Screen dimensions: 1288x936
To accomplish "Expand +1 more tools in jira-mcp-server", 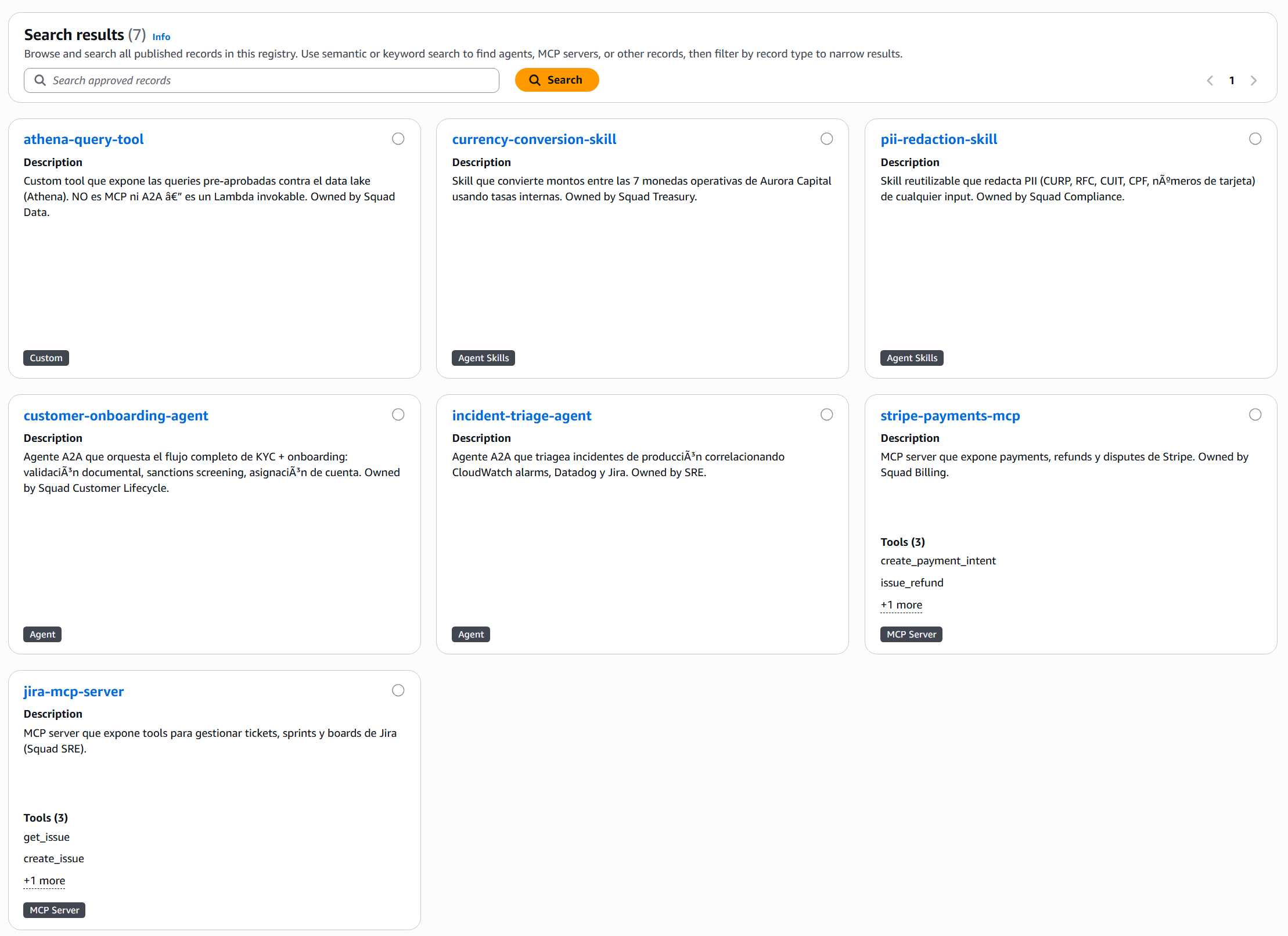I will 44,881.
